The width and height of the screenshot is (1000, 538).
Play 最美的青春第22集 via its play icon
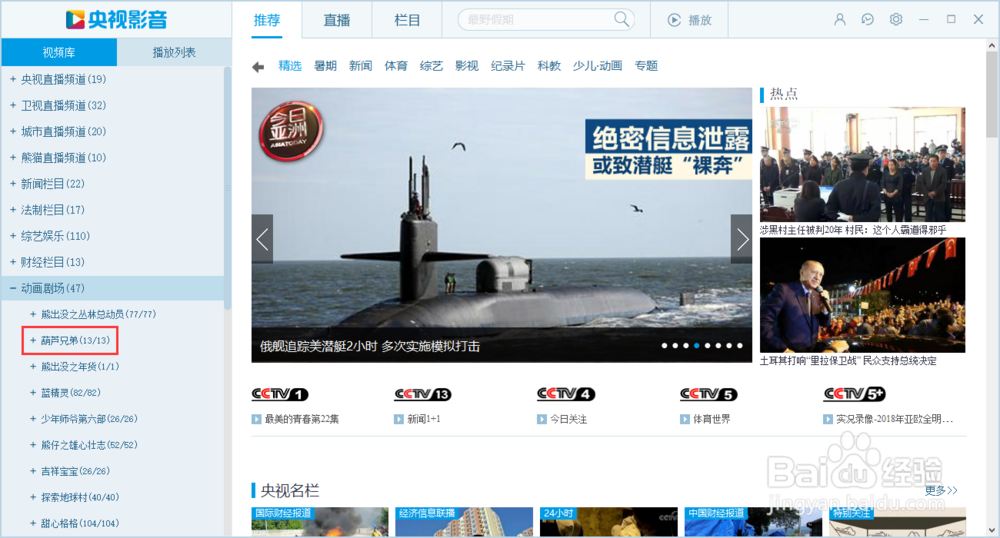(256, 419)
